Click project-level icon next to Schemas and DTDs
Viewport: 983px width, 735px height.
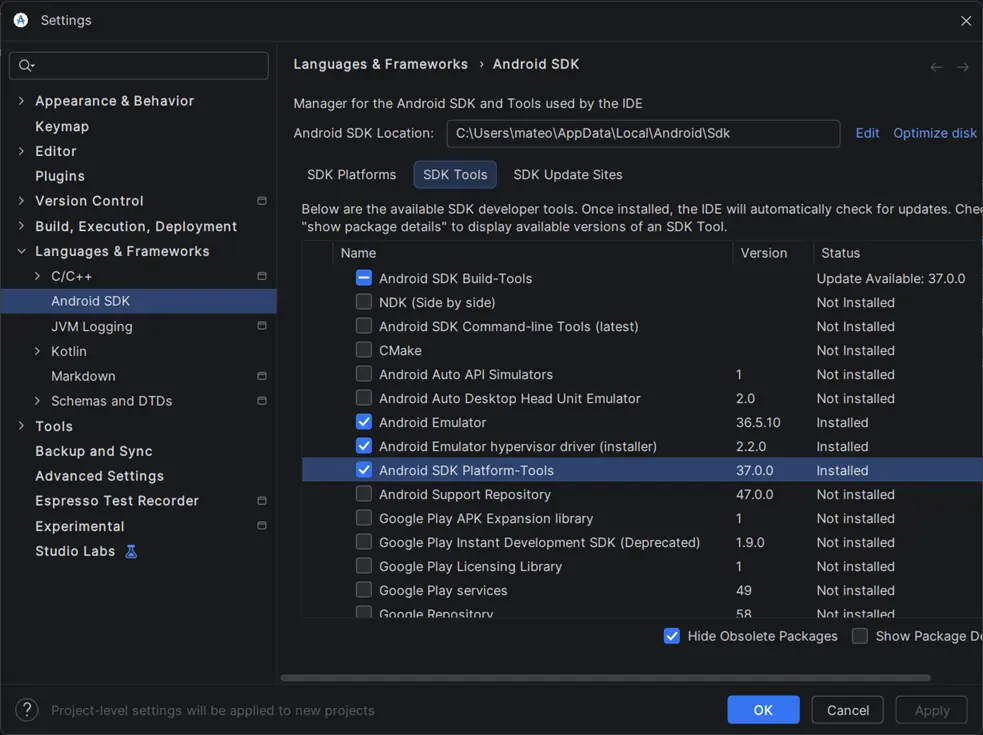[262, 400]
